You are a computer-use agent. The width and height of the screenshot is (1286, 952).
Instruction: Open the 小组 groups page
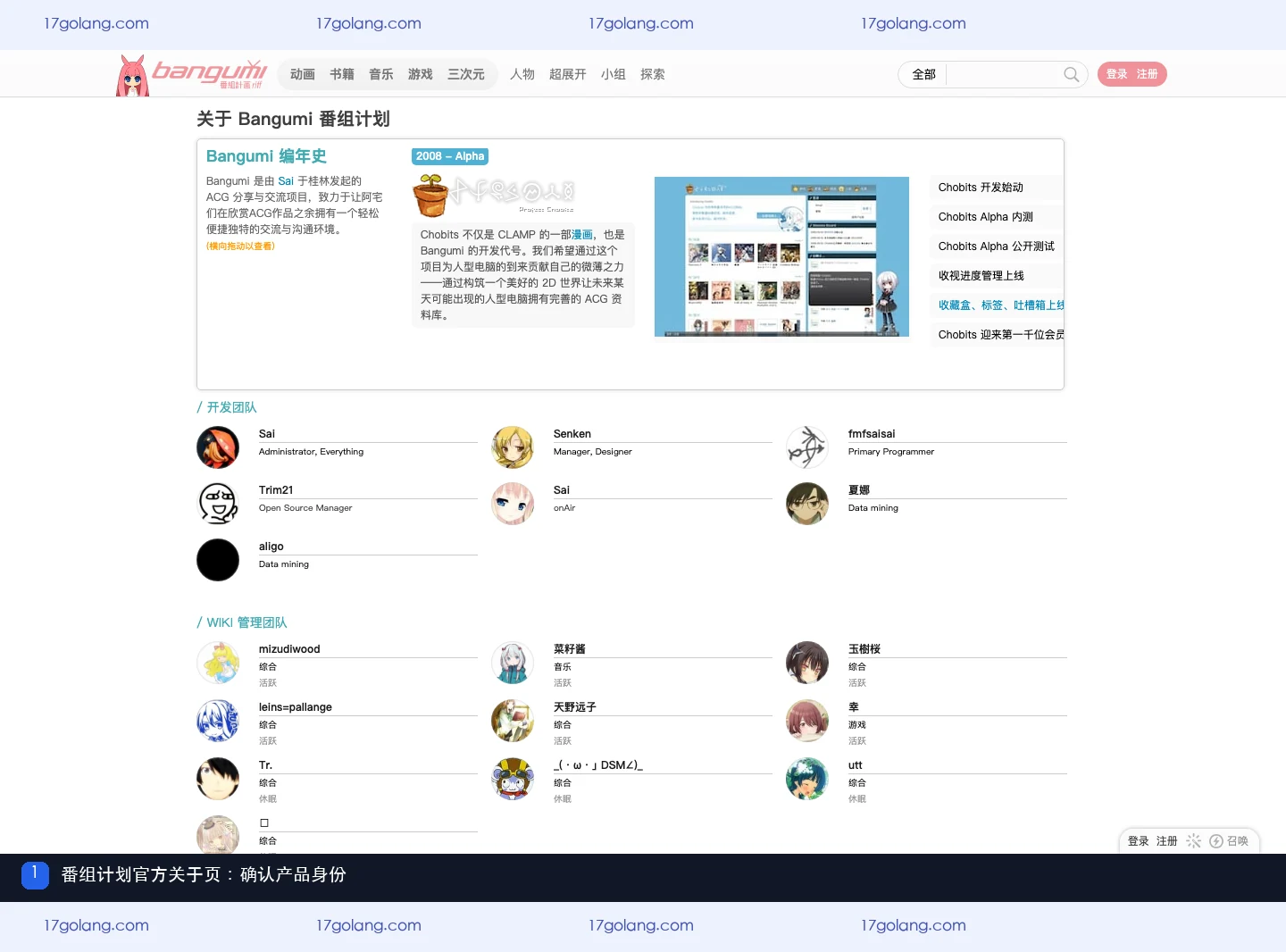coord(614,74)
